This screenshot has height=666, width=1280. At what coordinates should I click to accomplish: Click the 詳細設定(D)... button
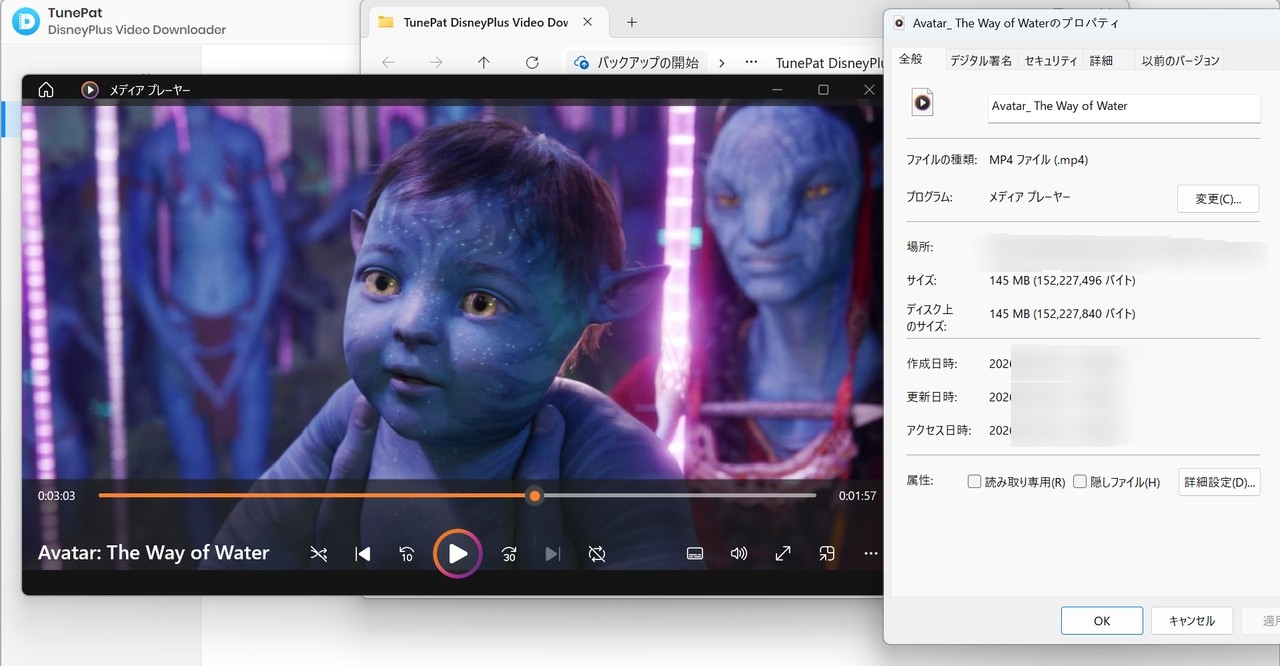1219,482
